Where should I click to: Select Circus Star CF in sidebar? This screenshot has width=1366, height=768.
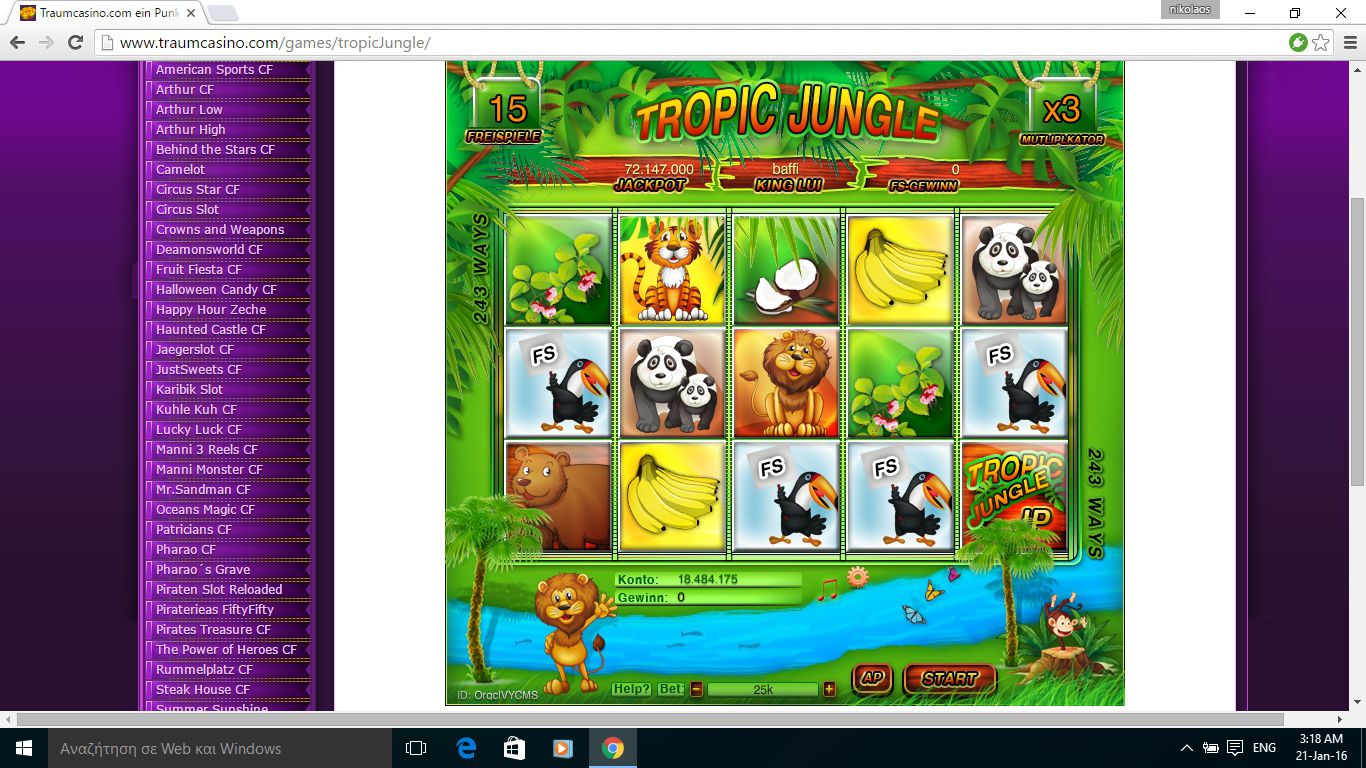(x=198, y=189)
